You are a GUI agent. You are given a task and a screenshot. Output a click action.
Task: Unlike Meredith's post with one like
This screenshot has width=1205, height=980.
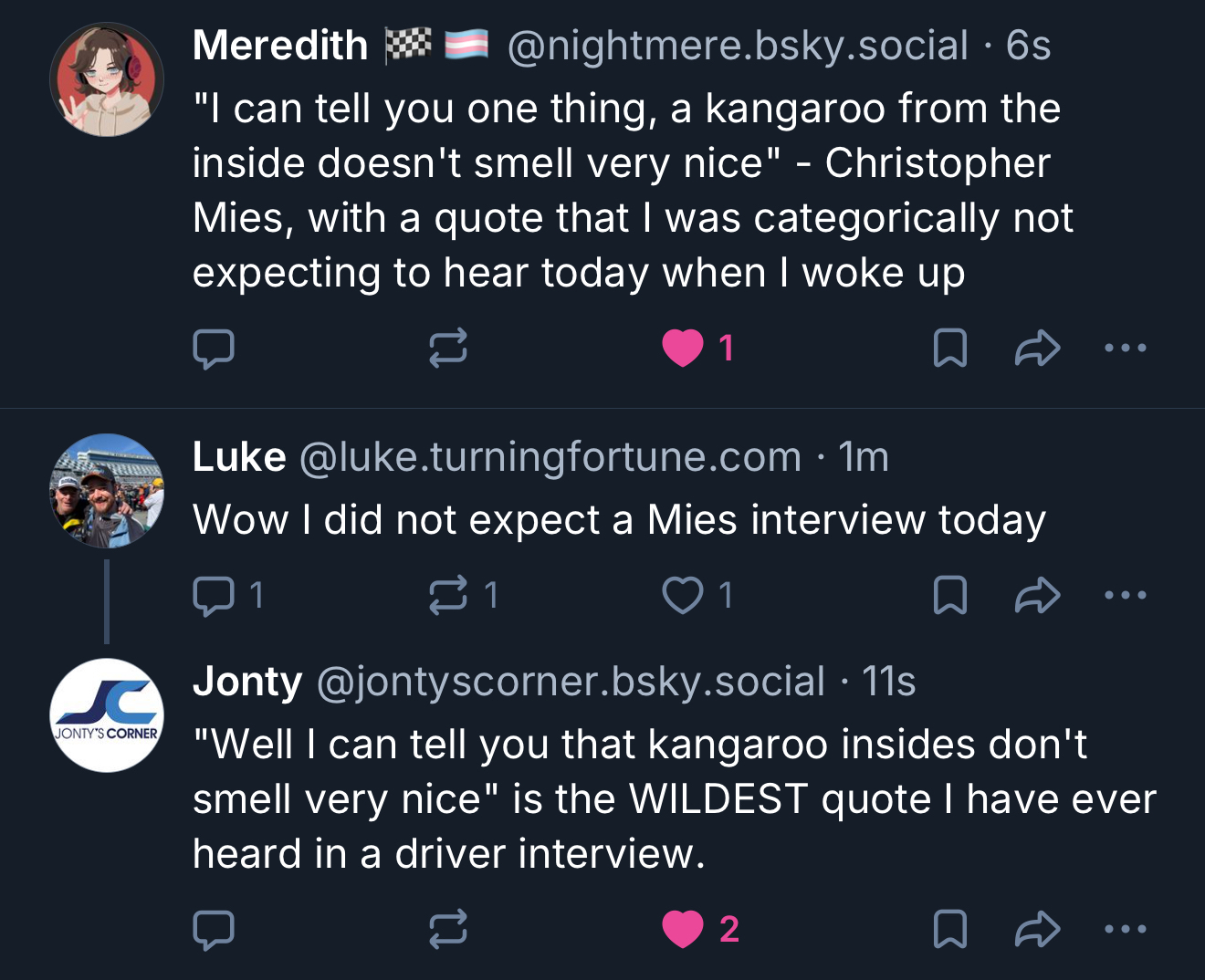tap(683, 349)
